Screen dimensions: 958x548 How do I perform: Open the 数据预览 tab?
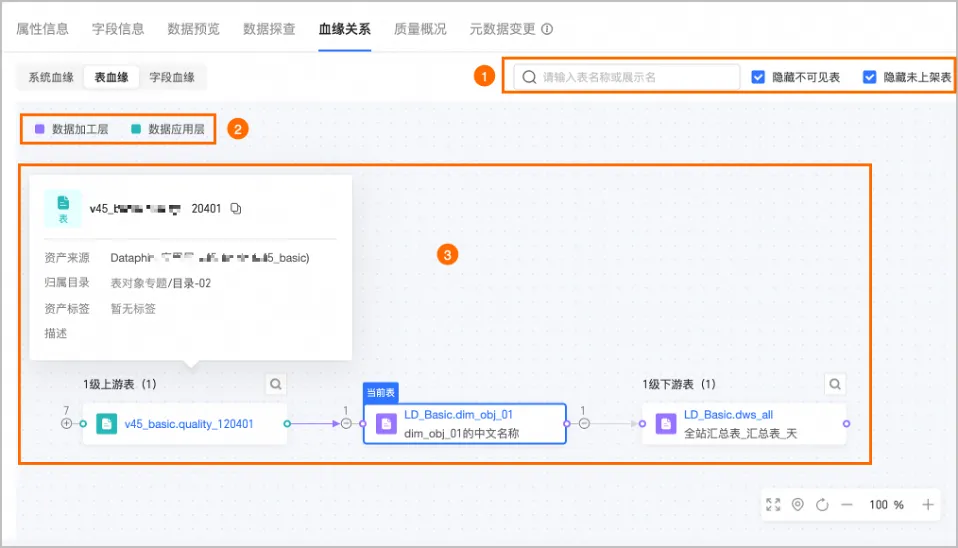click(x=193, y=29)
